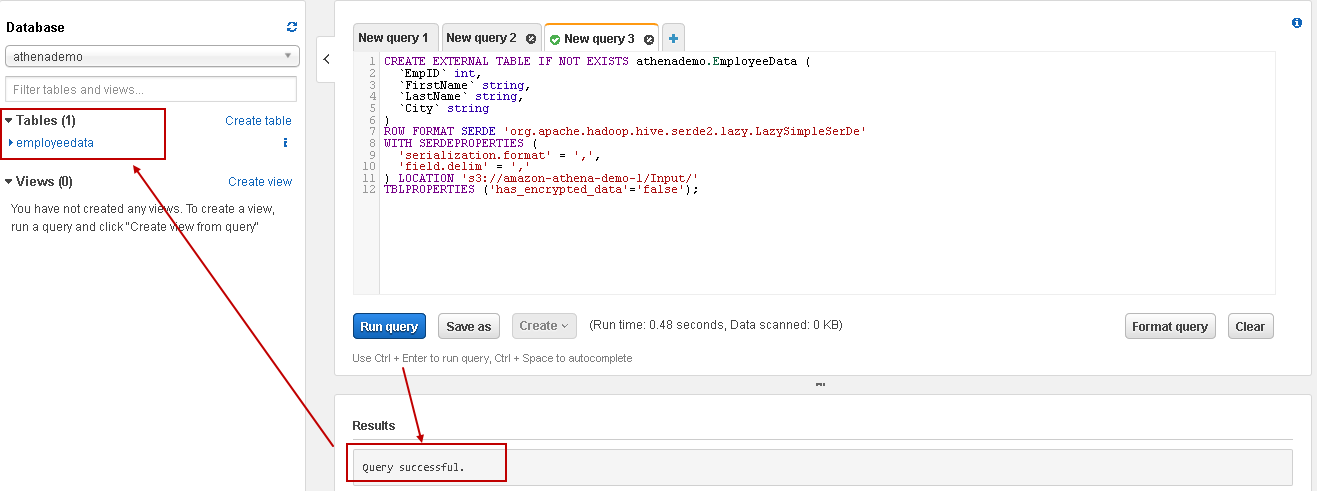
Task: Click the Filter tables and views field
Action: point(151,89)
